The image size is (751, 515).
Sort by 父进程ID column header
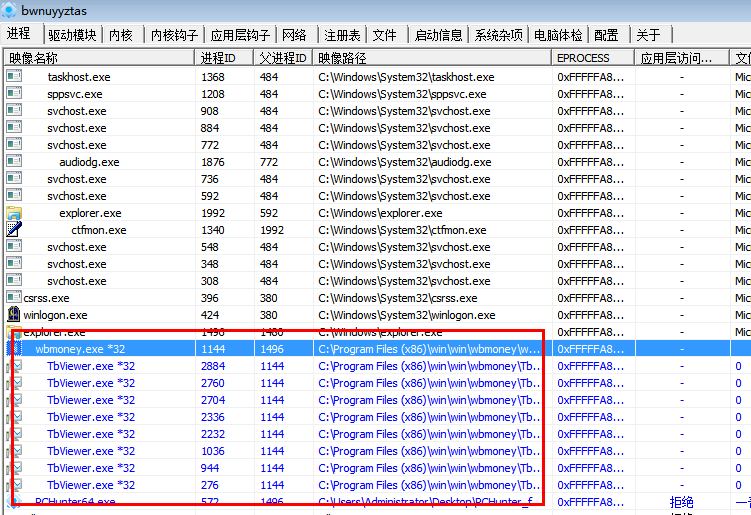(x=283, y=58)
